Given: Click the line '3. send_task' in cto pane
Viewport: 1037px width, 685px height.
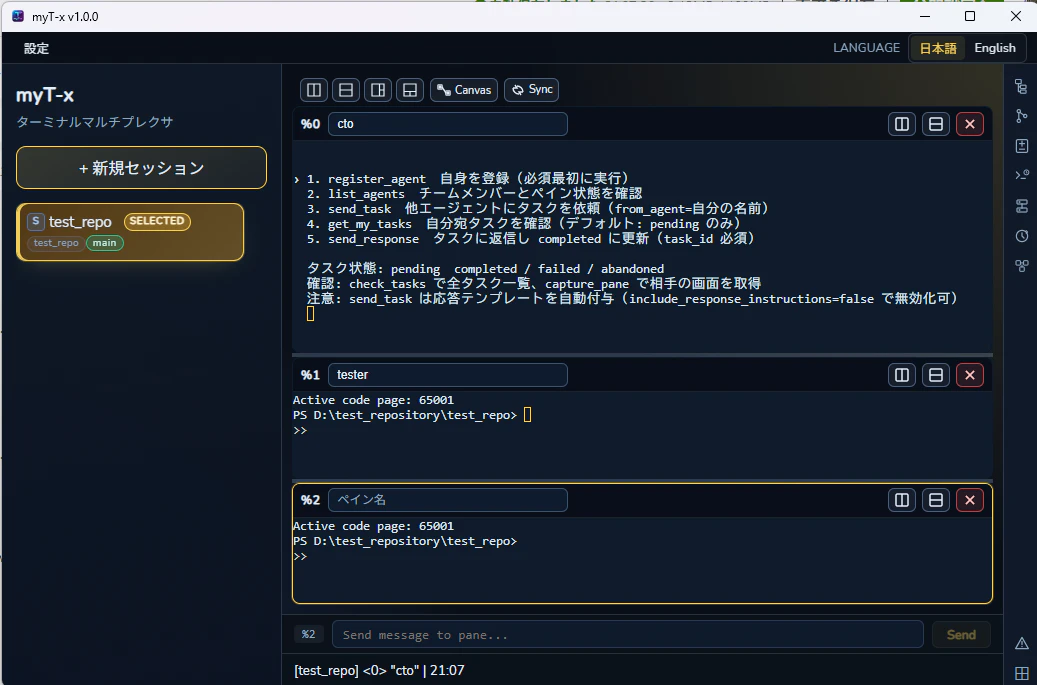Looking at the screenshot, I should pos(538,209).
